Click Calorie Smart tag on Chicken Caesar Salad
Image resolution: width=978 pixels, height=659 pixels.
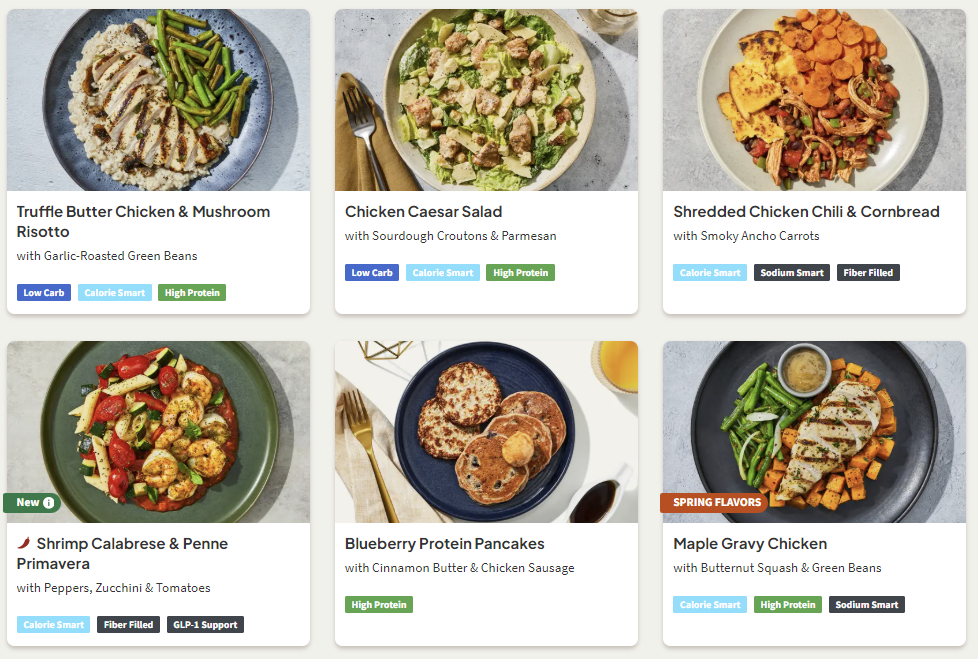442,273
